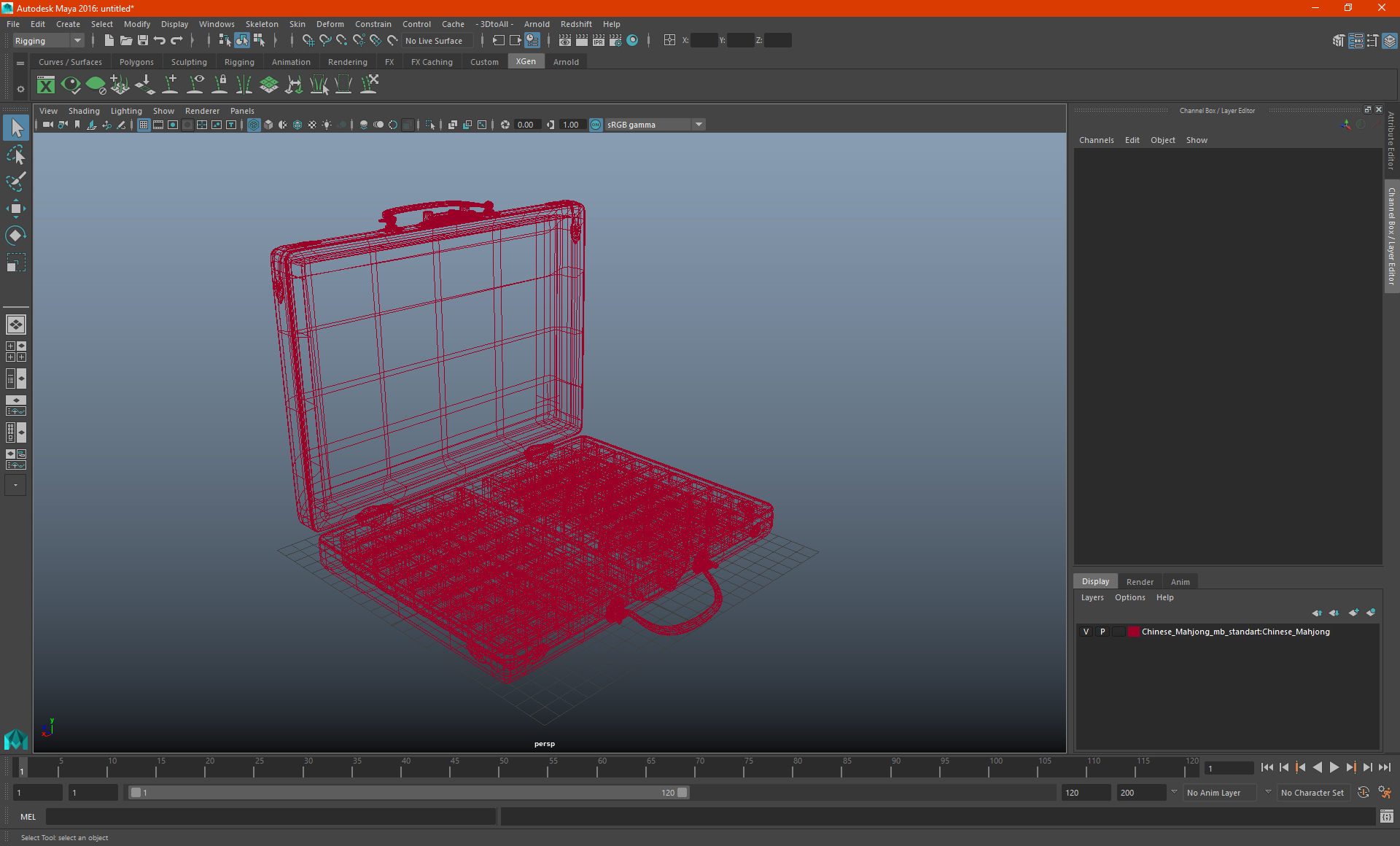Select the arrow Select tool
Image resolution: width=1400 pixels, height=846 pixels.
pyautogui.click(x=16, y=128)
